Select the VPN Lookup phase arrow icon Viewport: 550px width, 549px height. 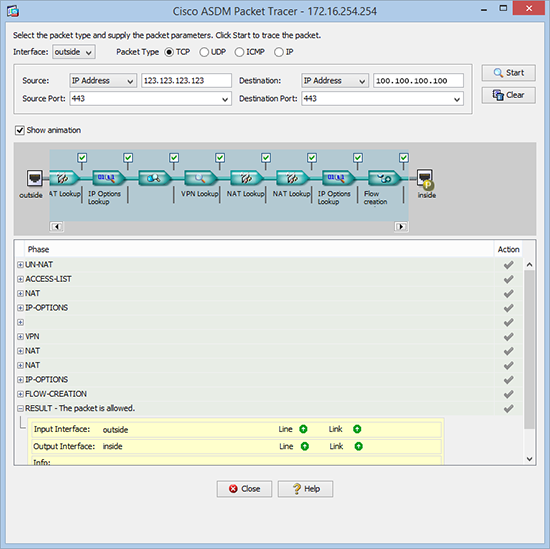pos(201,178)
